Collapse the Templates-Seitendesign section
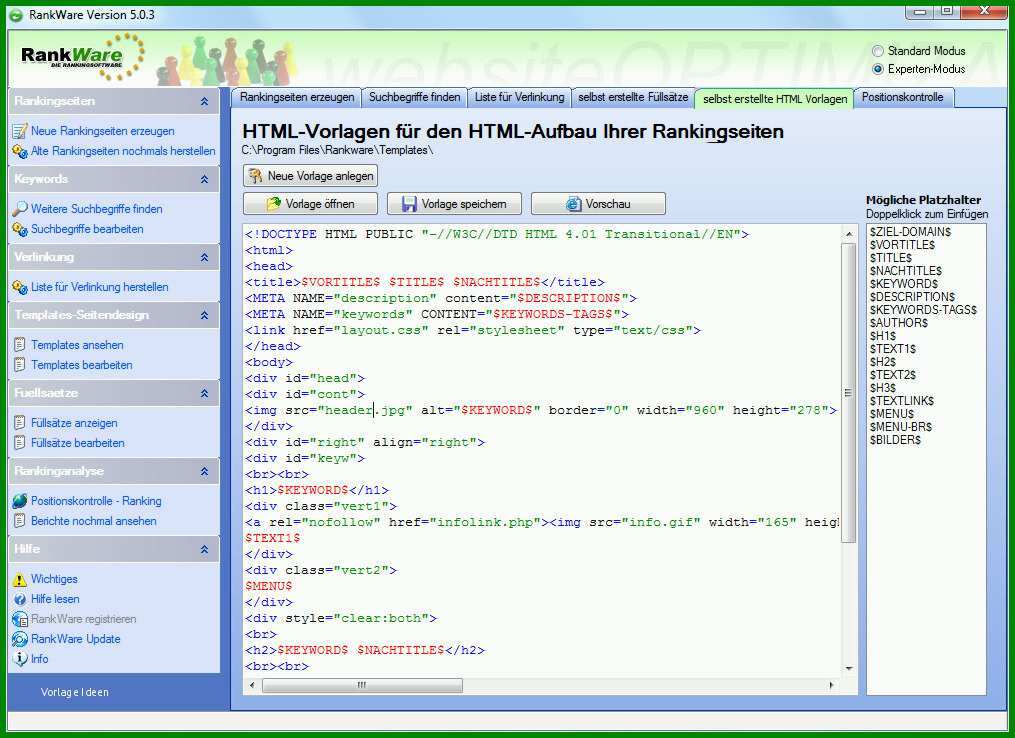 [x=205, y=315]
